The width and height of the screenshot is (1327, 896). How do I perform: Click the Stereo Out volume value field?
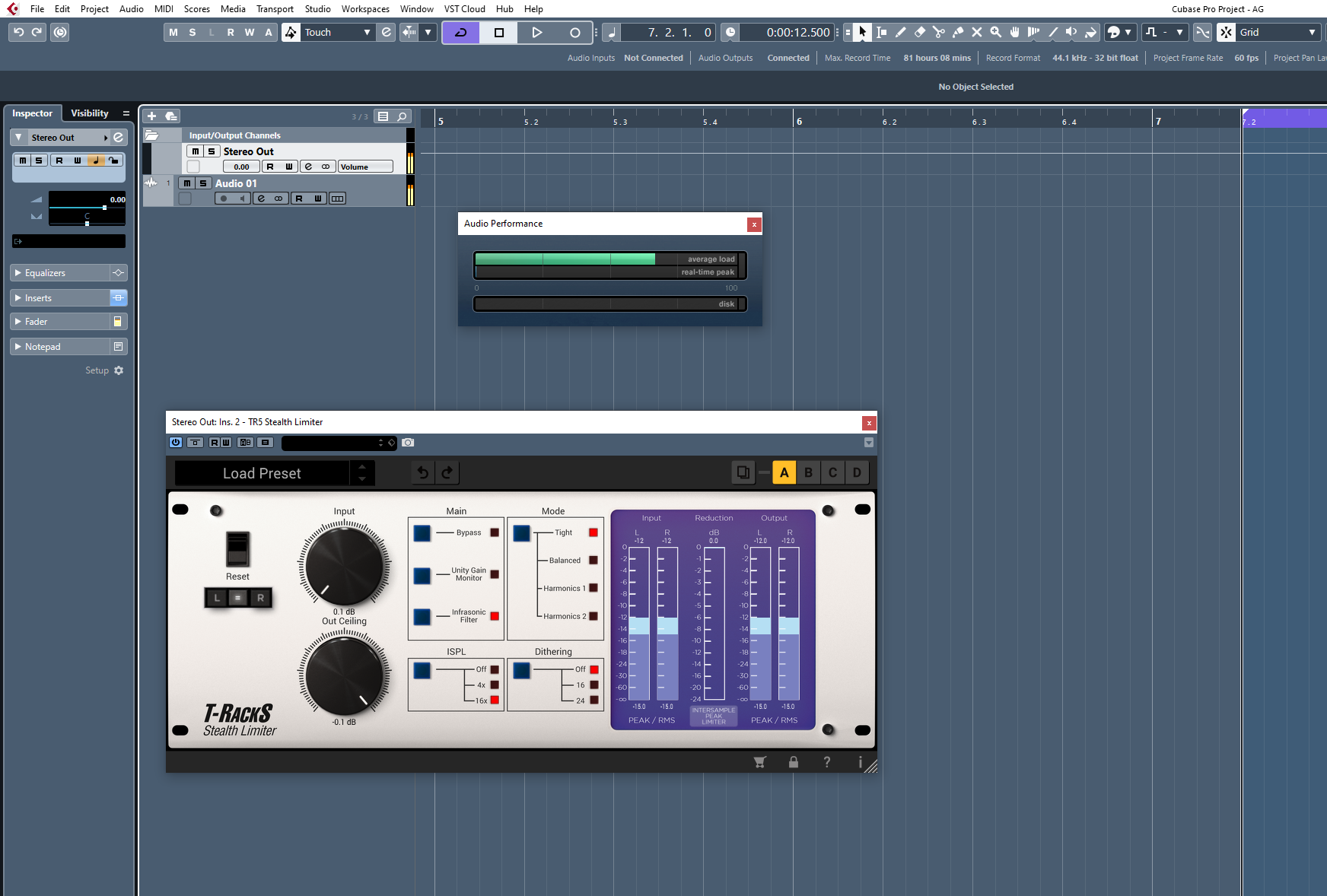click(241, 167)
